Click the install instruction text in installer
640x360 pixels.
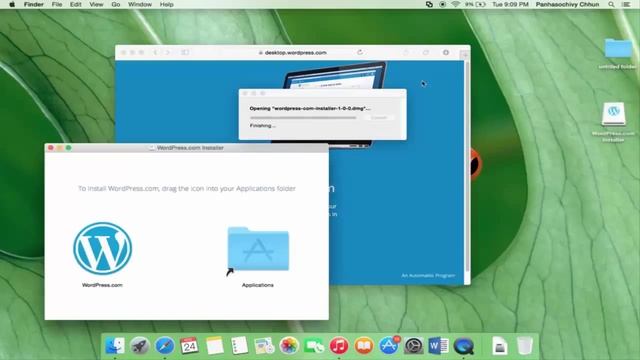187,189
